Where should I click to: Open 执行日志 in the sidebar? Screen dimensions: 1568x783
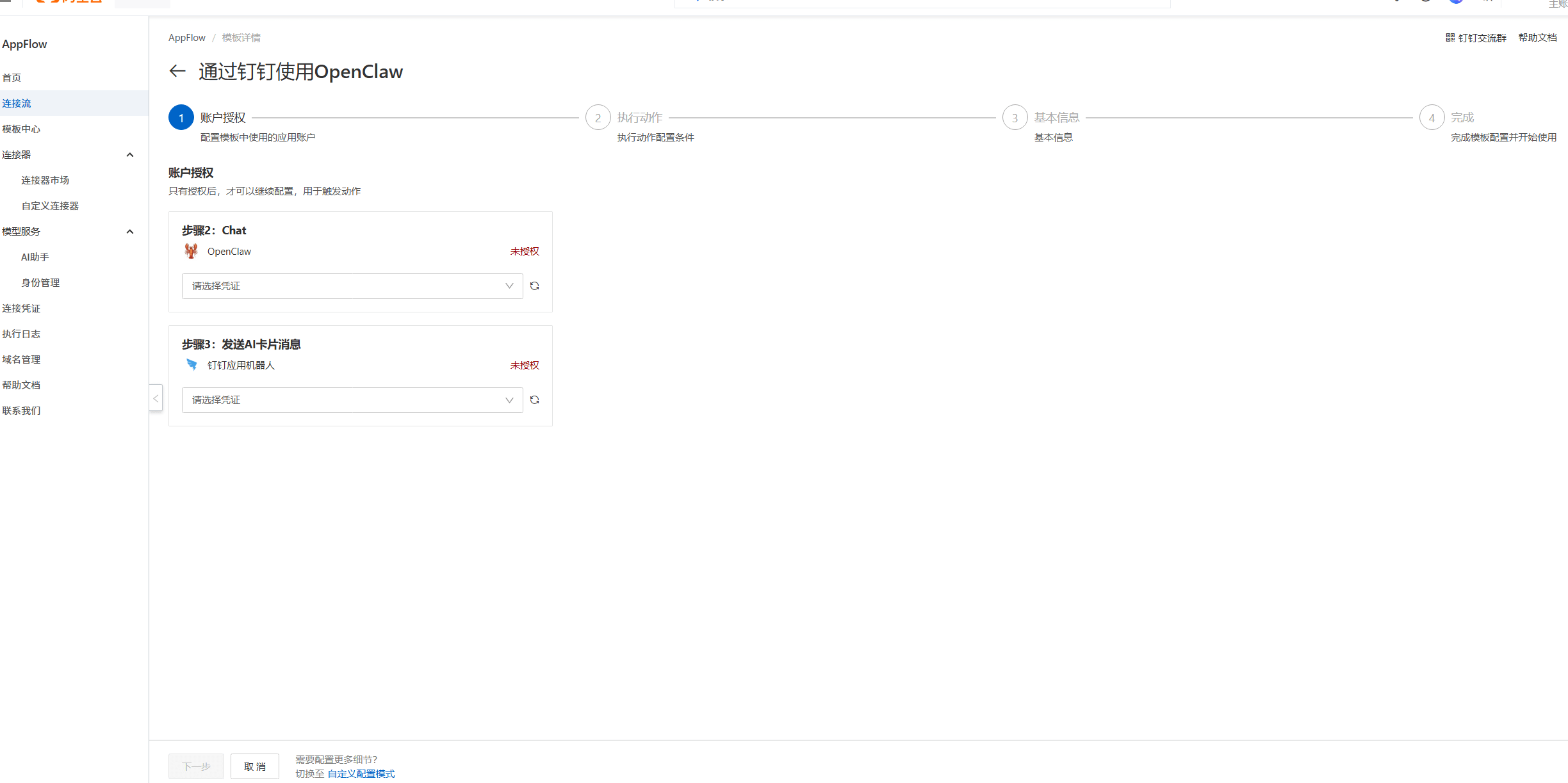point(21,334)
